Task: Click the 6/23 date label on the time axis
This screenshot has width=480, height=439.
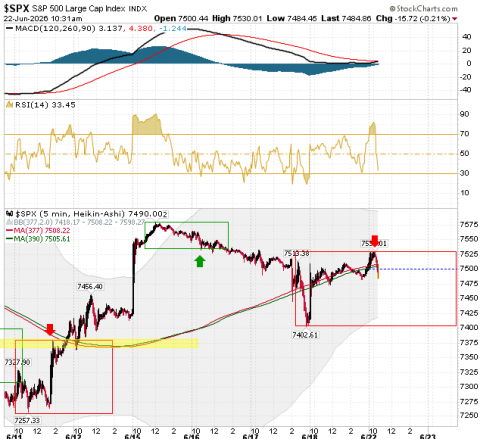Action: 427,437
